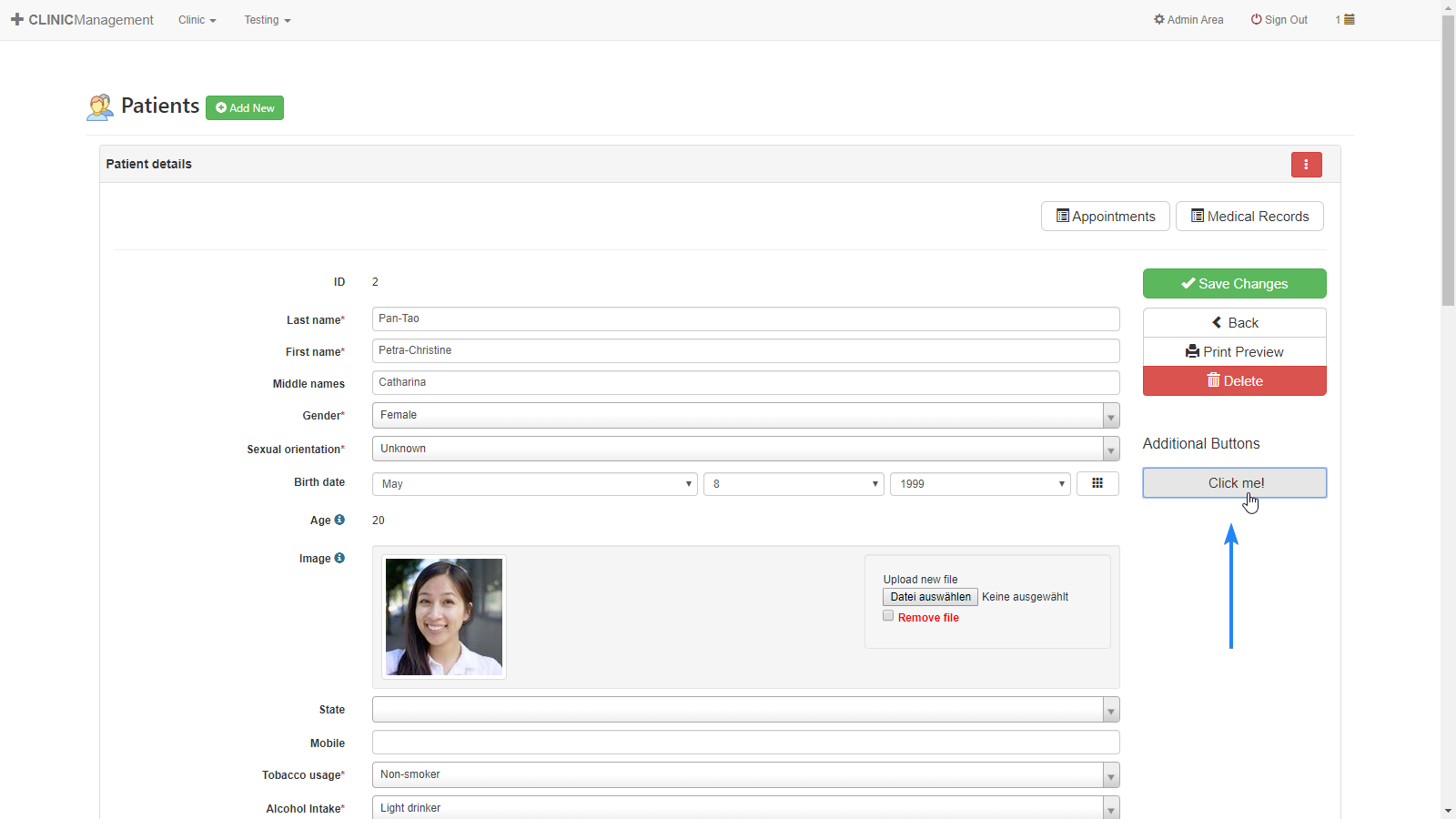The width and height of the screenshot is (1456, 819).
Task: Click the Age info icon
Action: tap(339, 520)
